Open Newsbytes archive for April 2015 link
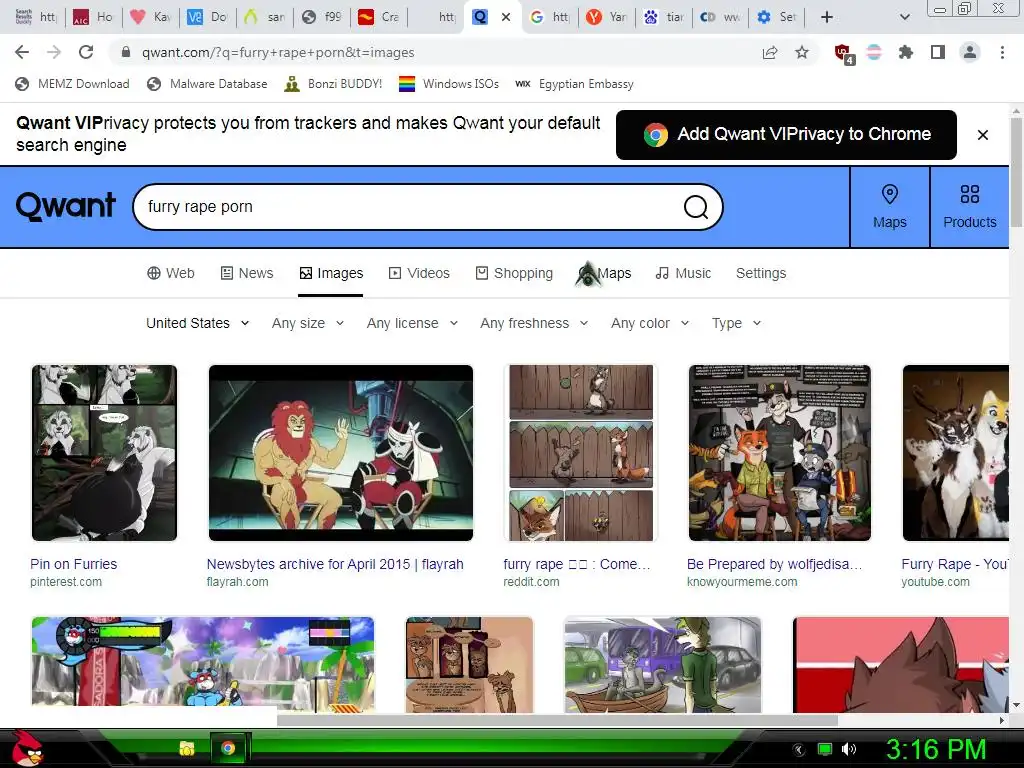The height and width of the screenshot is (768, 1024). pos(335,564)
